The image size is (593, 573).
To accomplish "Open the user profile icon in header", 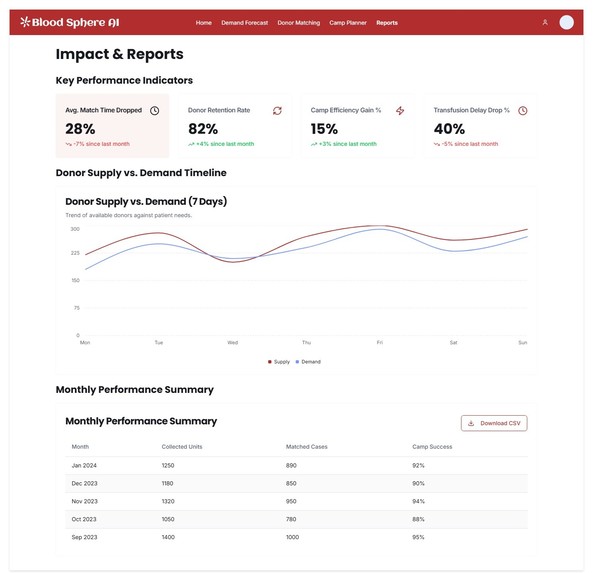I will pos(545,22).
